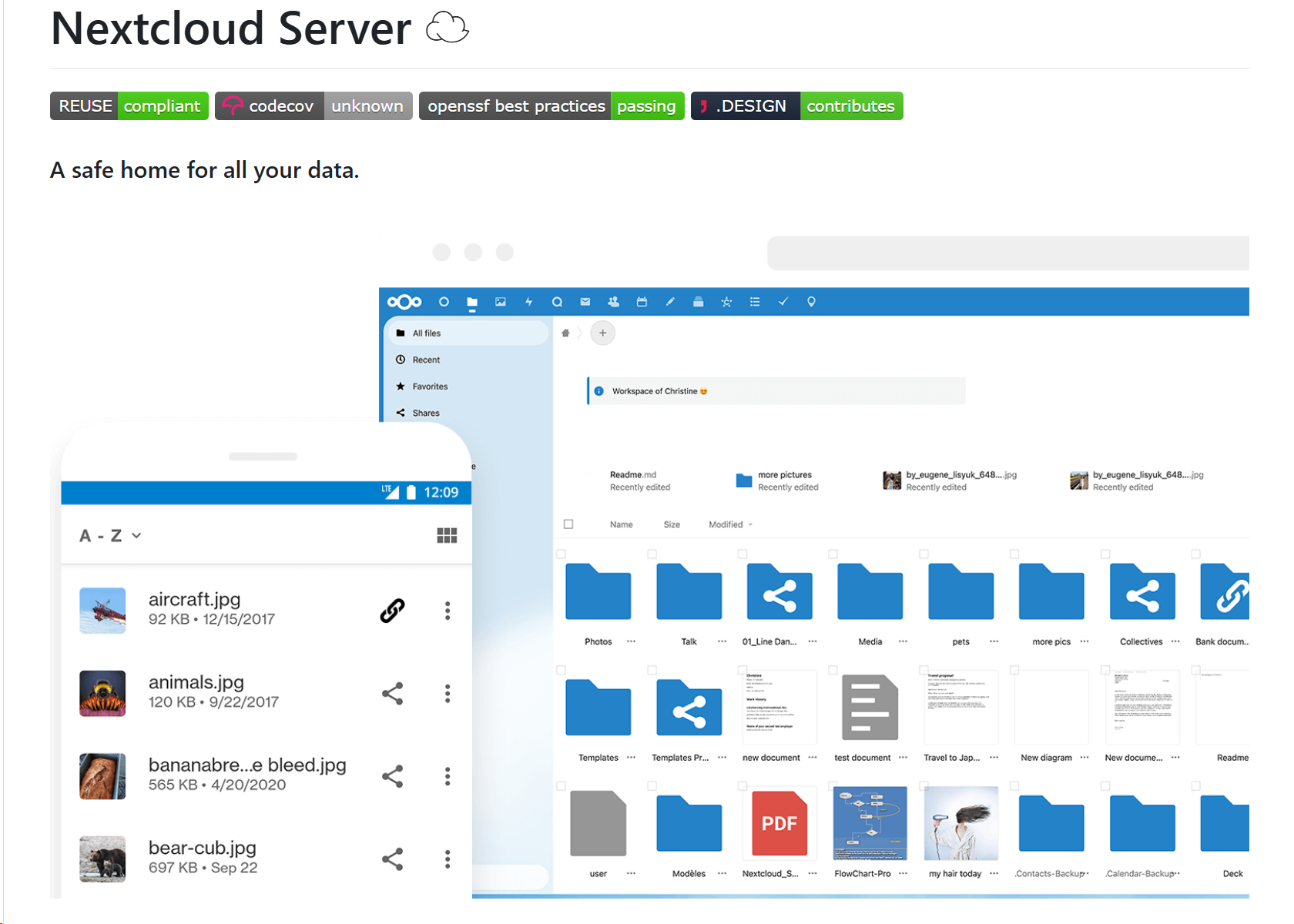Screen dimensions: 1294x924
Task: Open the Maps pin icon
Action: tap(811, 302)
